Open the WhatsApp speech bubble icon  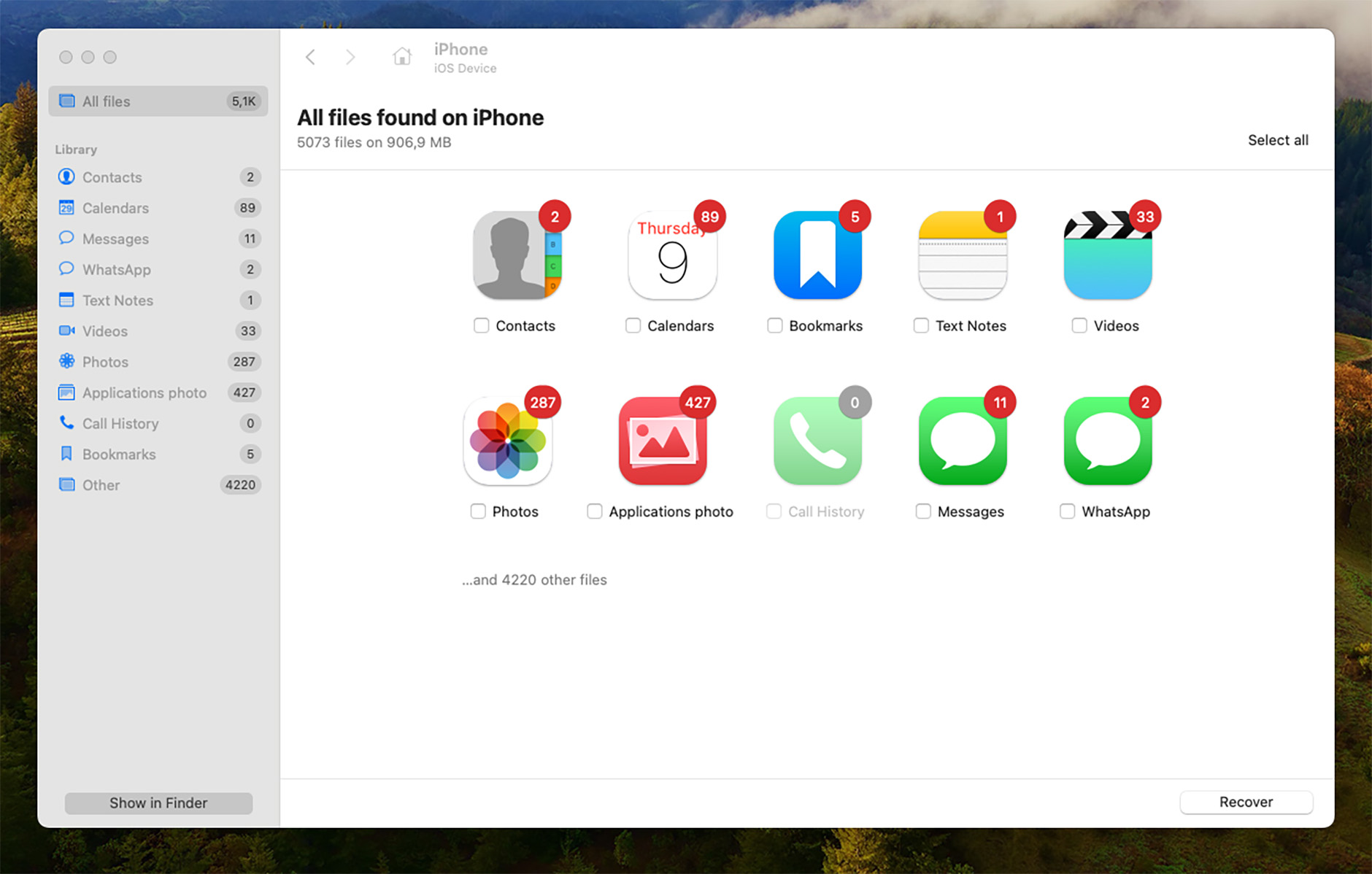tap(1107, 441)
